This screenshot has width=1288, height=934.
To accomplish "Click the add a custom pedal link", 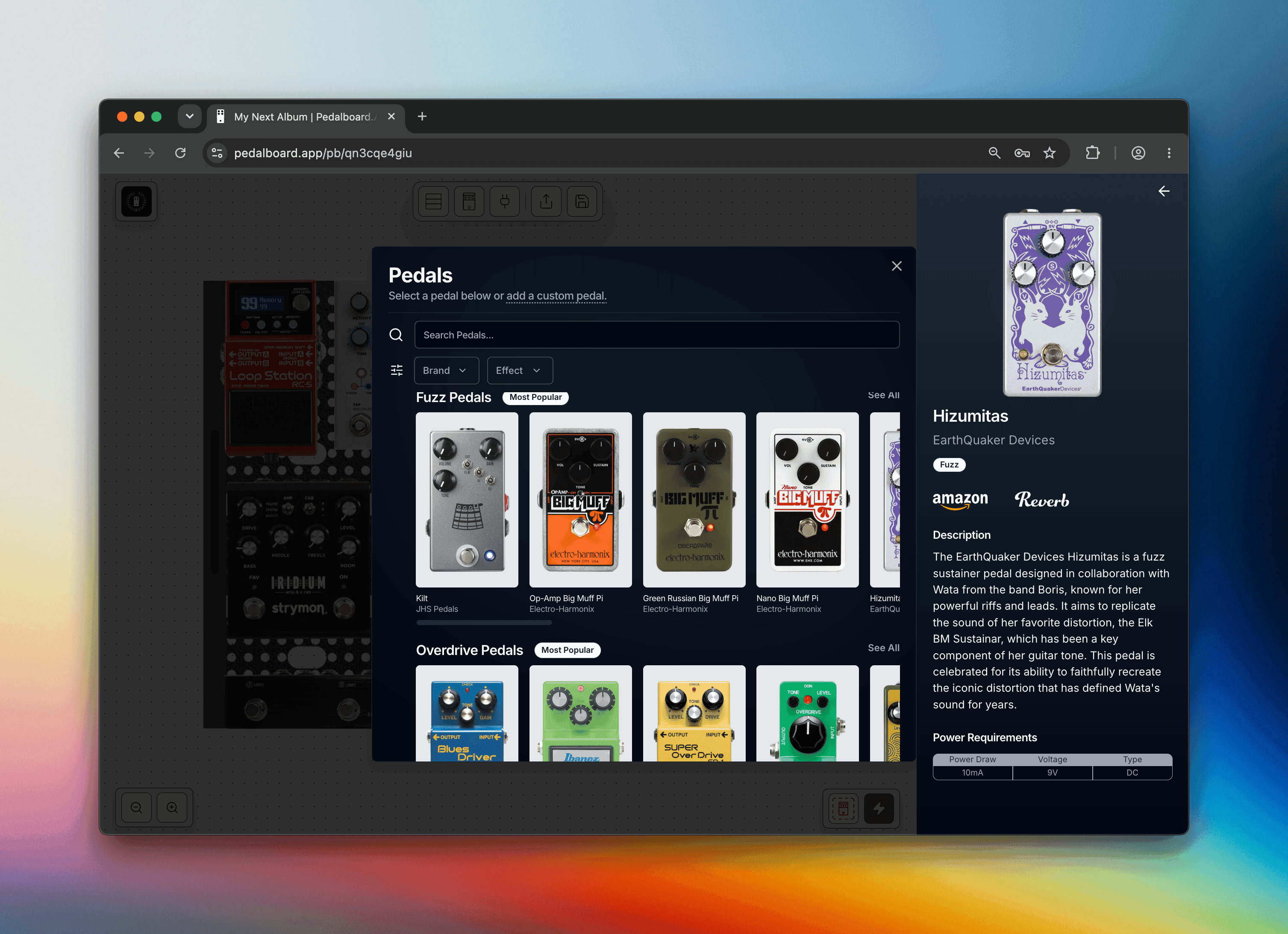I will point(556,296).
